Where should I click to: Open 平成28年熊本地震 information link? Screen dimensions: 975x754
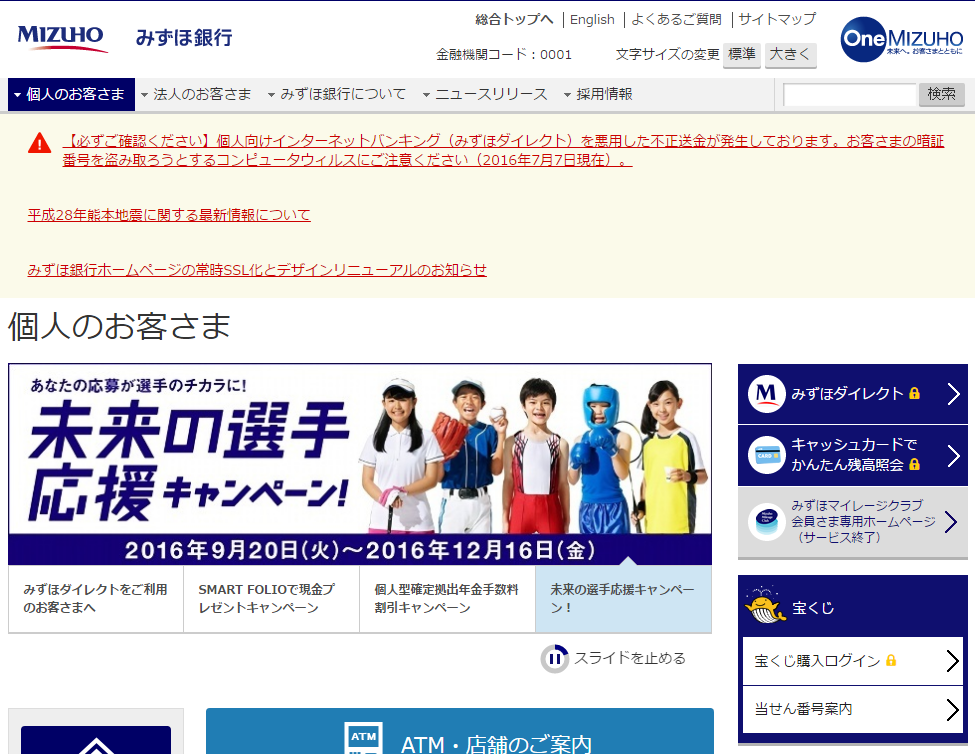tap(169, 215)
